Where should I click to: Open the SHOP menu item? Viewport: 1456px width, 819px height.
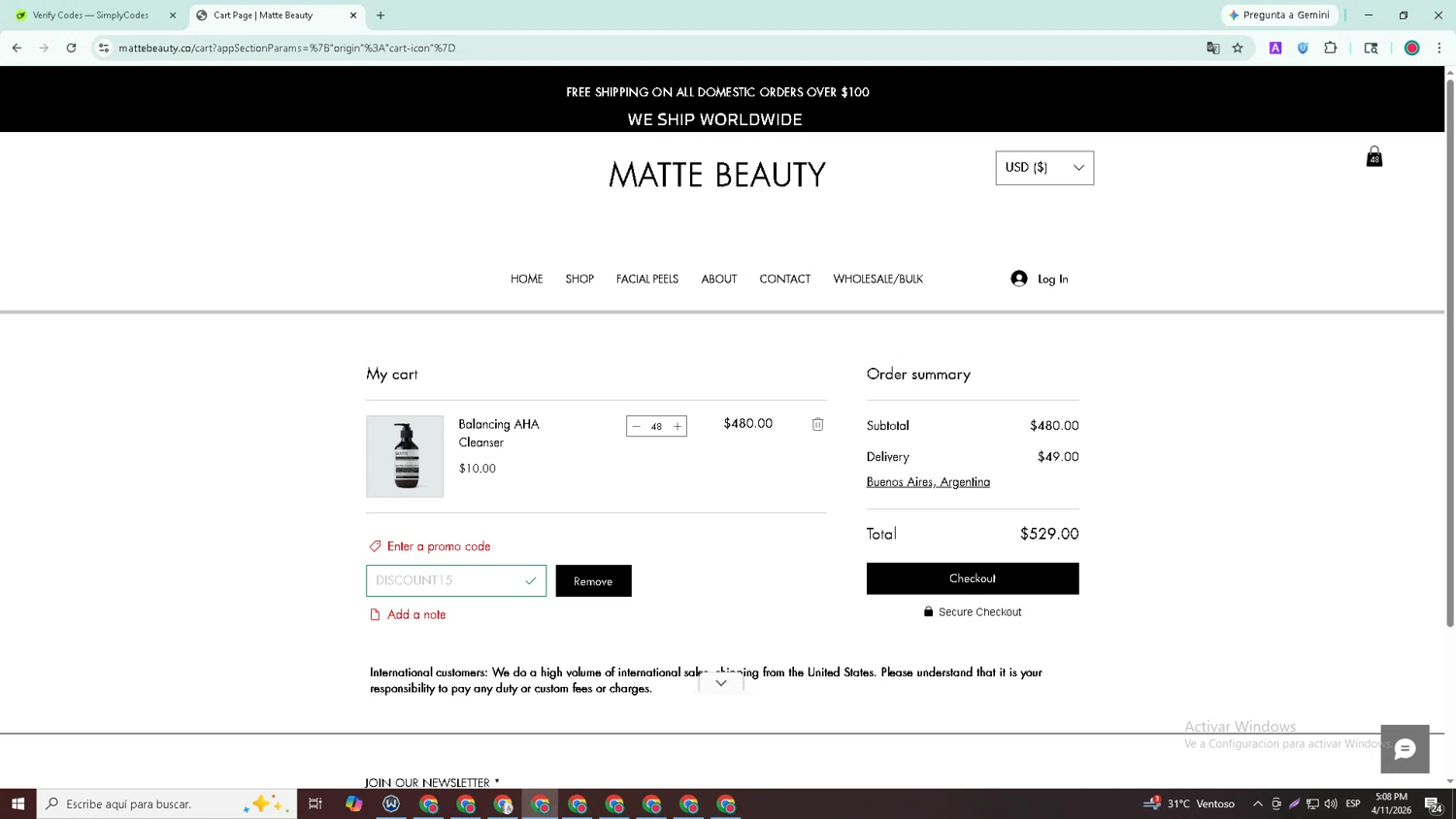[x=579, y=278]
